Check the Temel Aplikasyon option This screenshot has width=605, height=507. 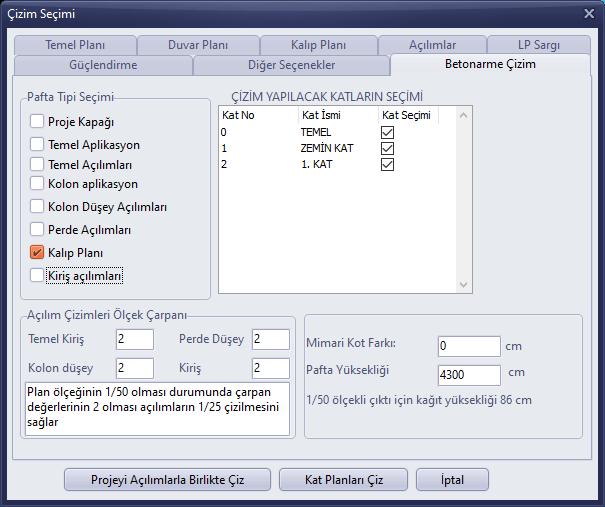(x=37, y=145)
